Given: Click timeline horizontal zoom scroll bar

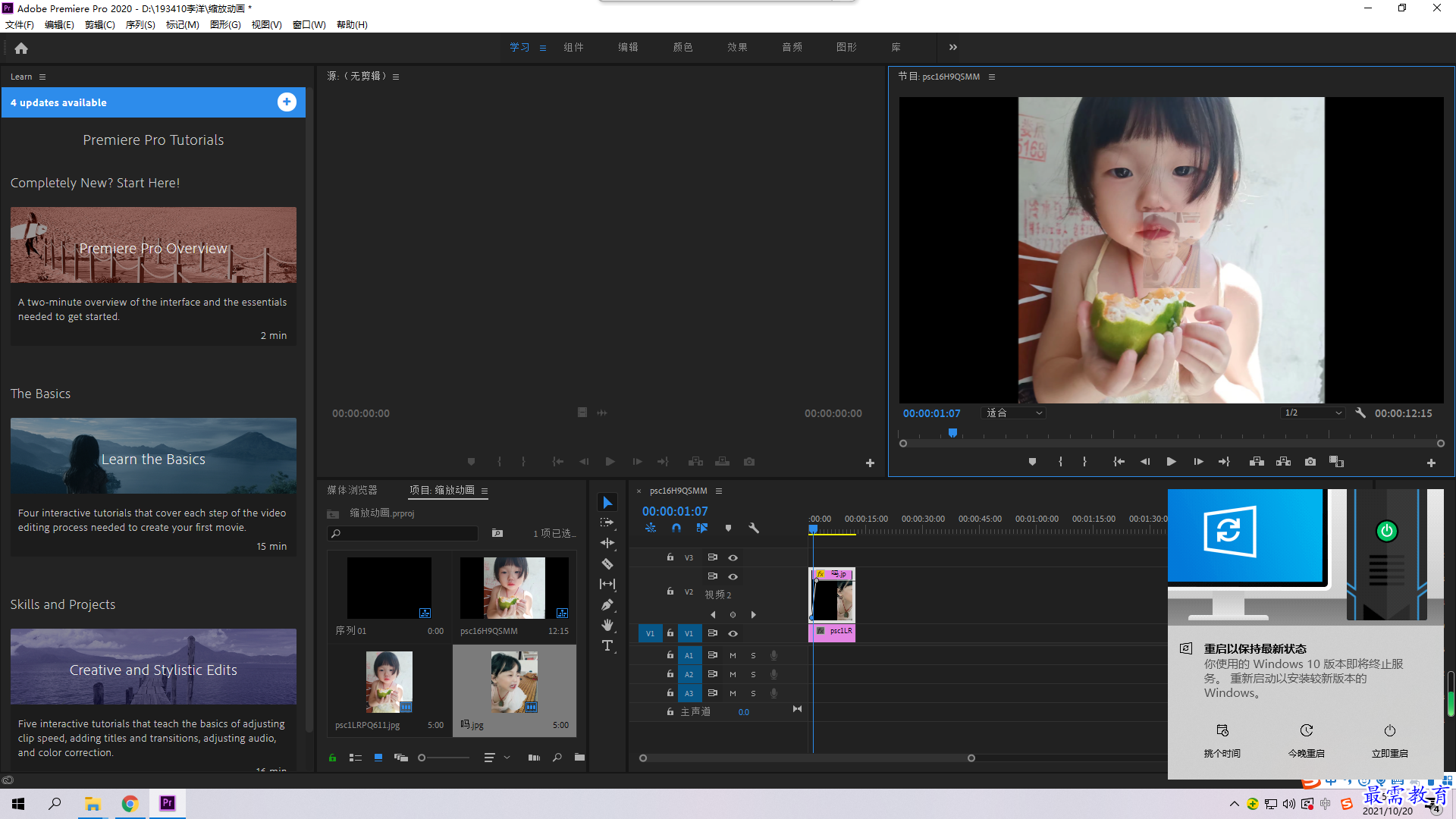Looking at the screenshot, I should click(x=807, y=758).
